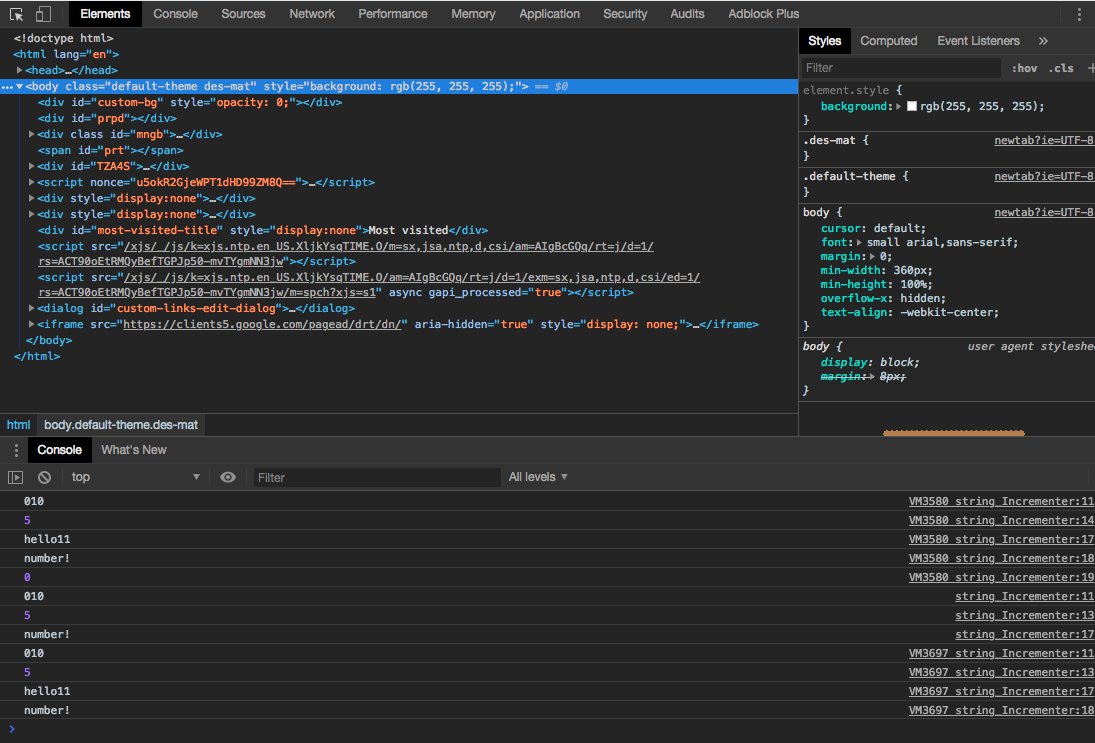Screen dimensions: 1095x743
Task: Click the white background color swatch
Action: [911, 107]
